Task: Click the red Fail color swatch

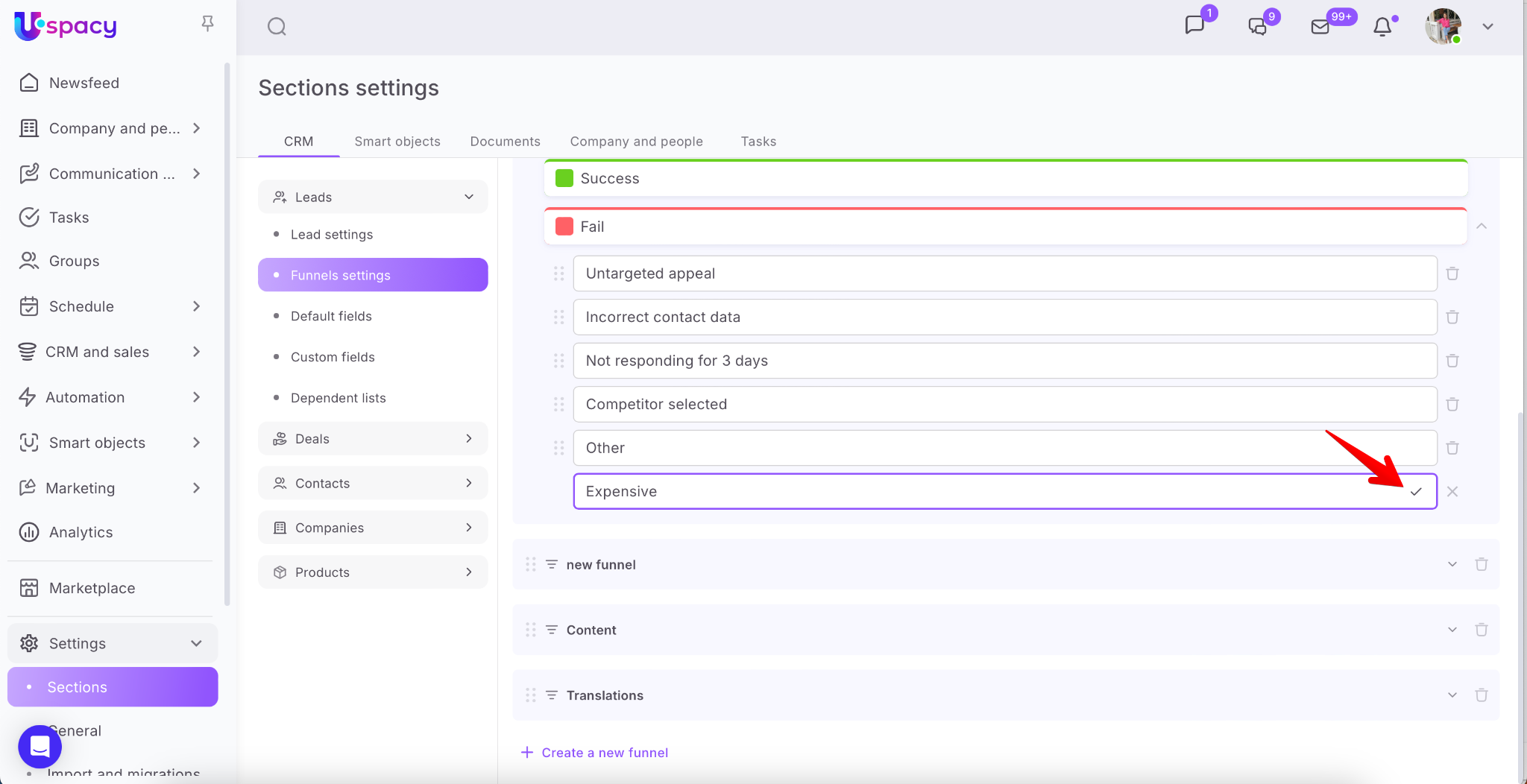Action: 564,227
